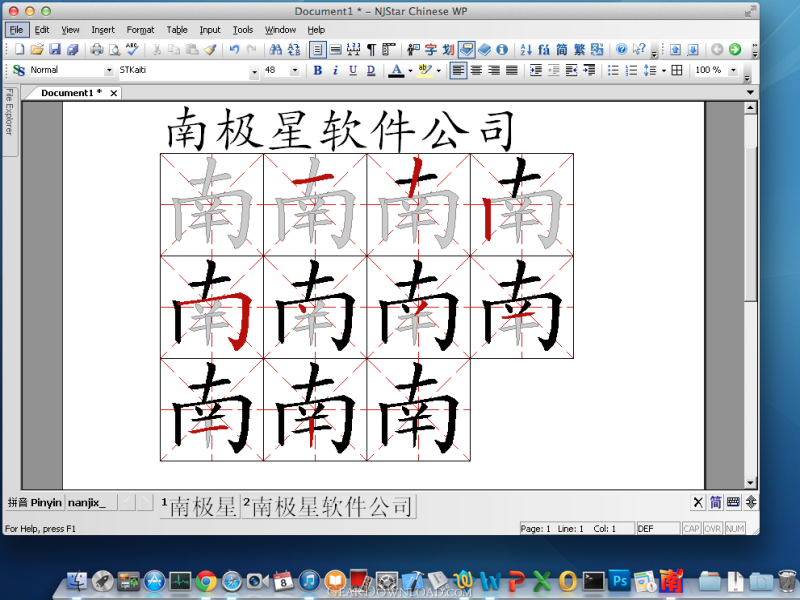The height and width of the screenshot is (600, 800).
Task: Open the Input menu
Action: [210, 30]
